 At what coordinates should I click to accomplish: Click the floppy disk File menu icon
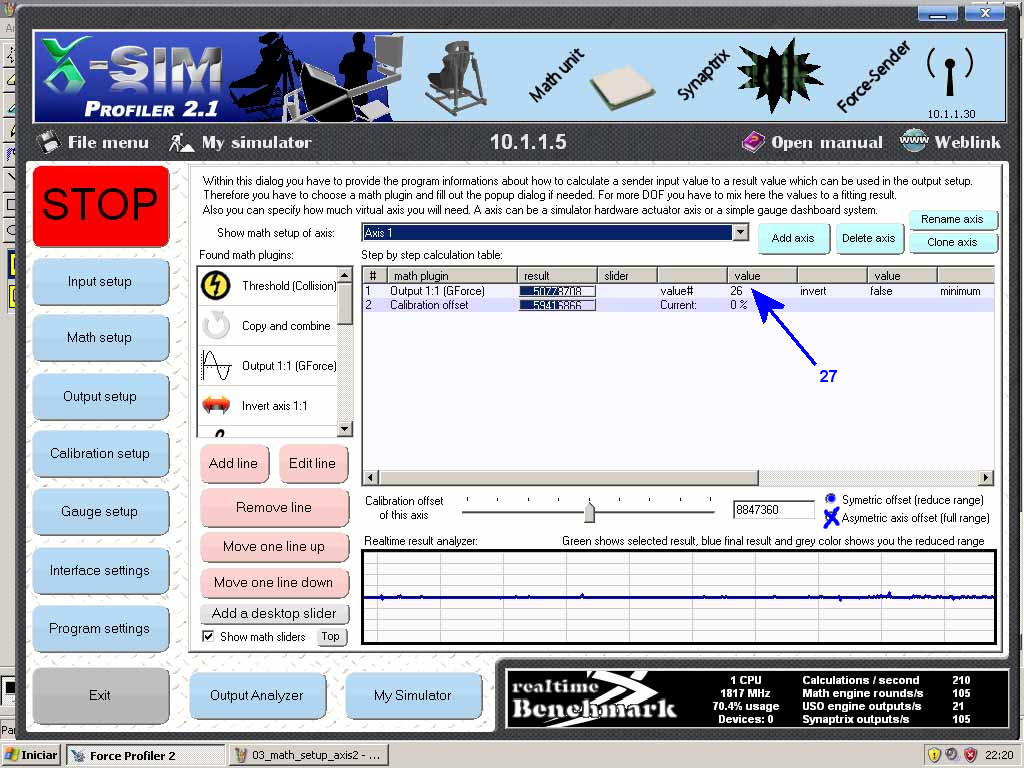coord(48,142)
